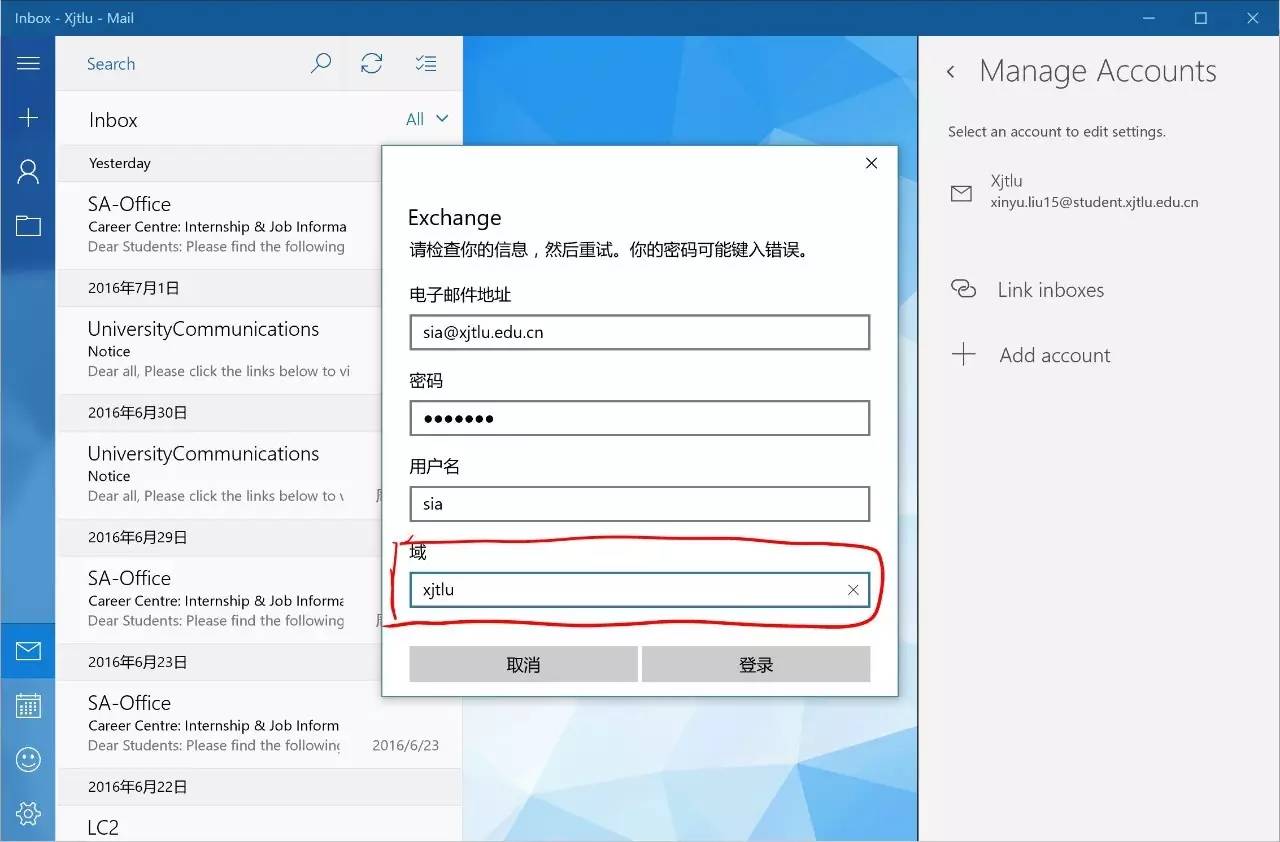Viewport: 1280px width, 842px height.
Task: Click the password field
Action: (640, 418)
